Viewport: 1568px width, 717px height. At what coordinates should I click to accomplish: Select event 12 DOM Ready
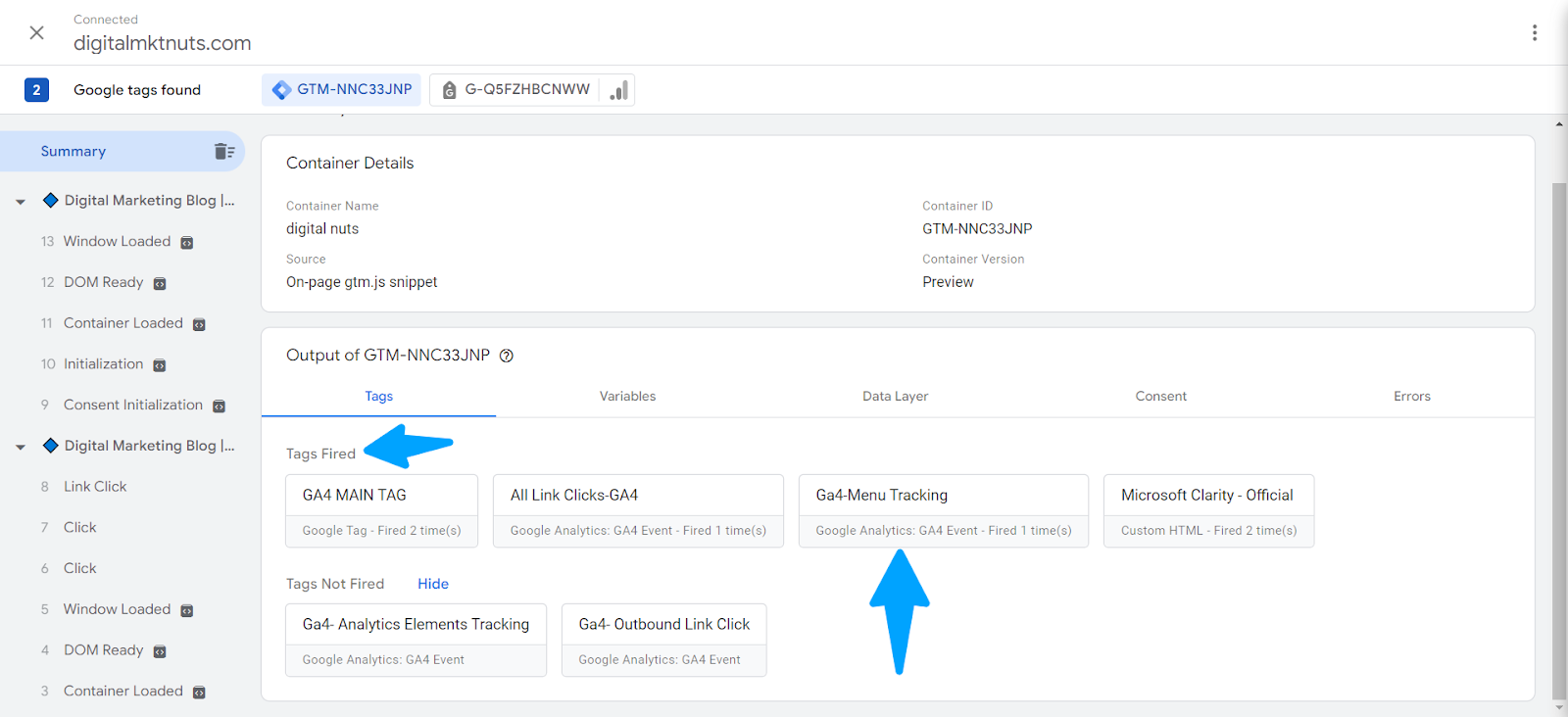(103, 282)
